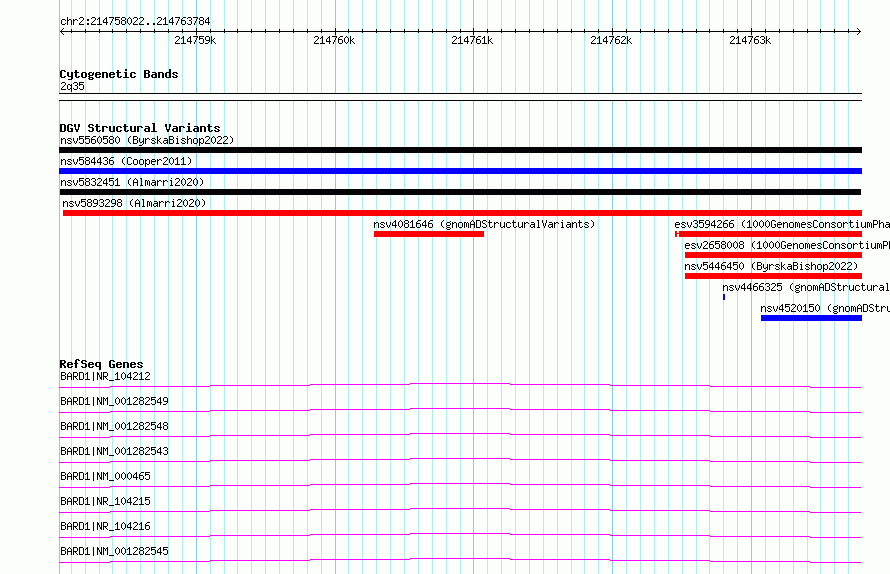Select the blue nsv584436 variant bar

460,171
